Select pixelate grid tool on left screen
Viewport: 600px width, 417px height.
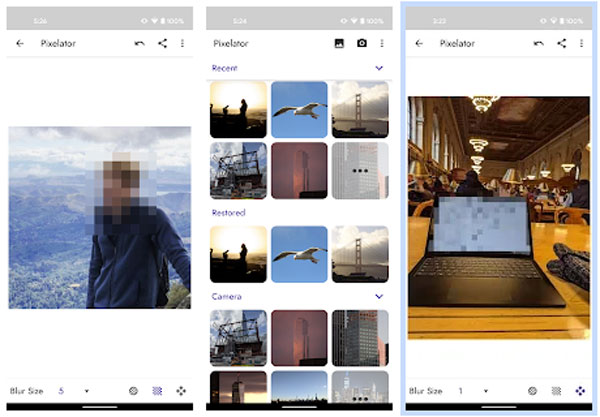tap(157, 391)
